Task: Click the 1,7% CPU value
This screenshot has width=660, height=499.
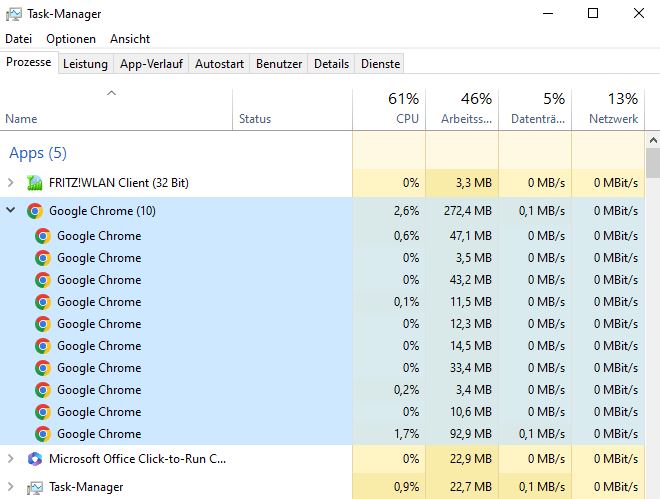Action: [406, 434]
